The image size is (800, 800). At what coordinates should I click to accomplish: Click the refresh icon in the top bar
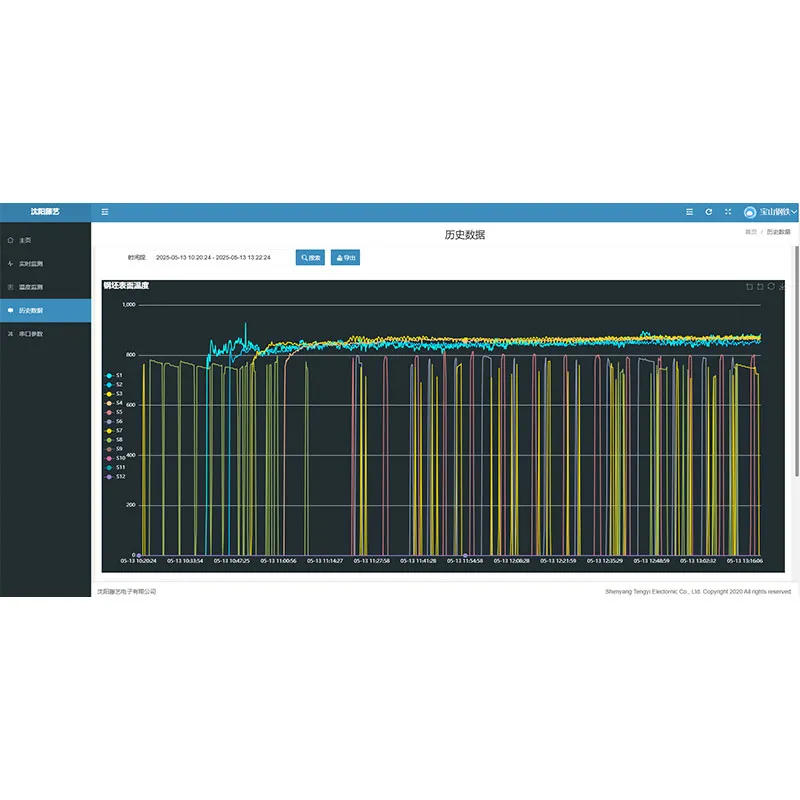coord(709,212)
